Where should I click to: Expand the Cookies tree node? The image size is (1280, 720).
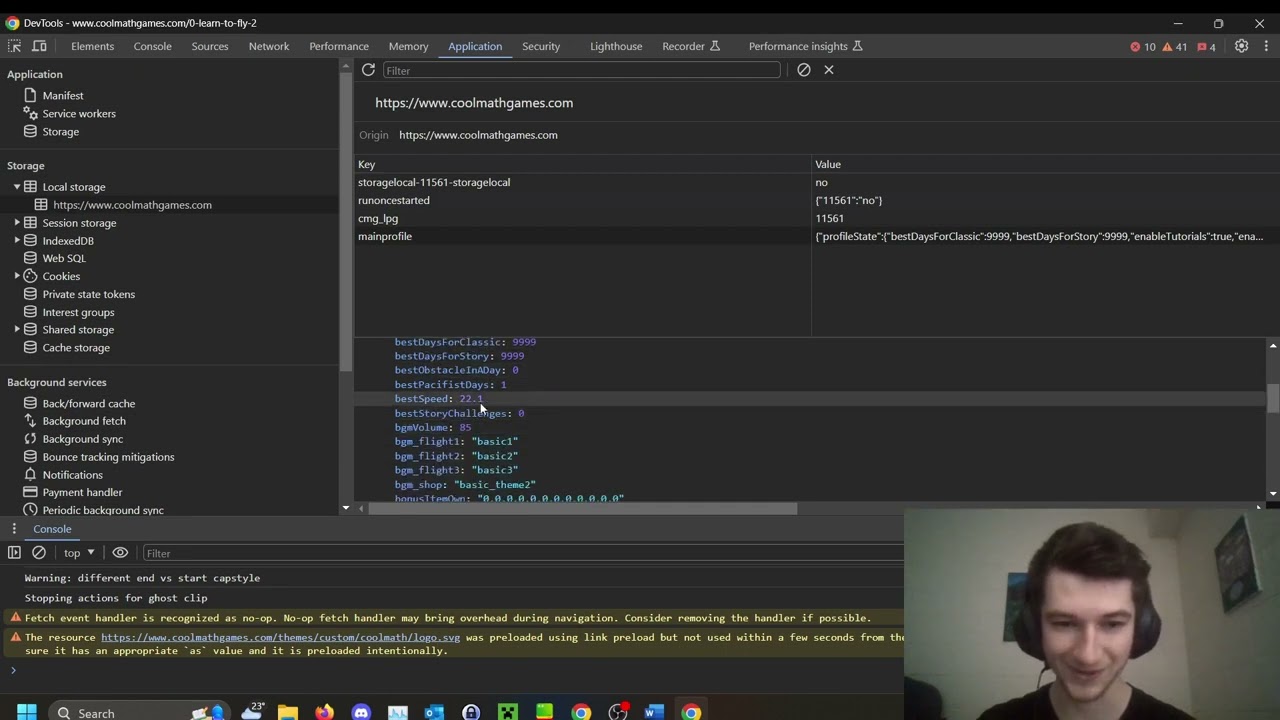17,276
